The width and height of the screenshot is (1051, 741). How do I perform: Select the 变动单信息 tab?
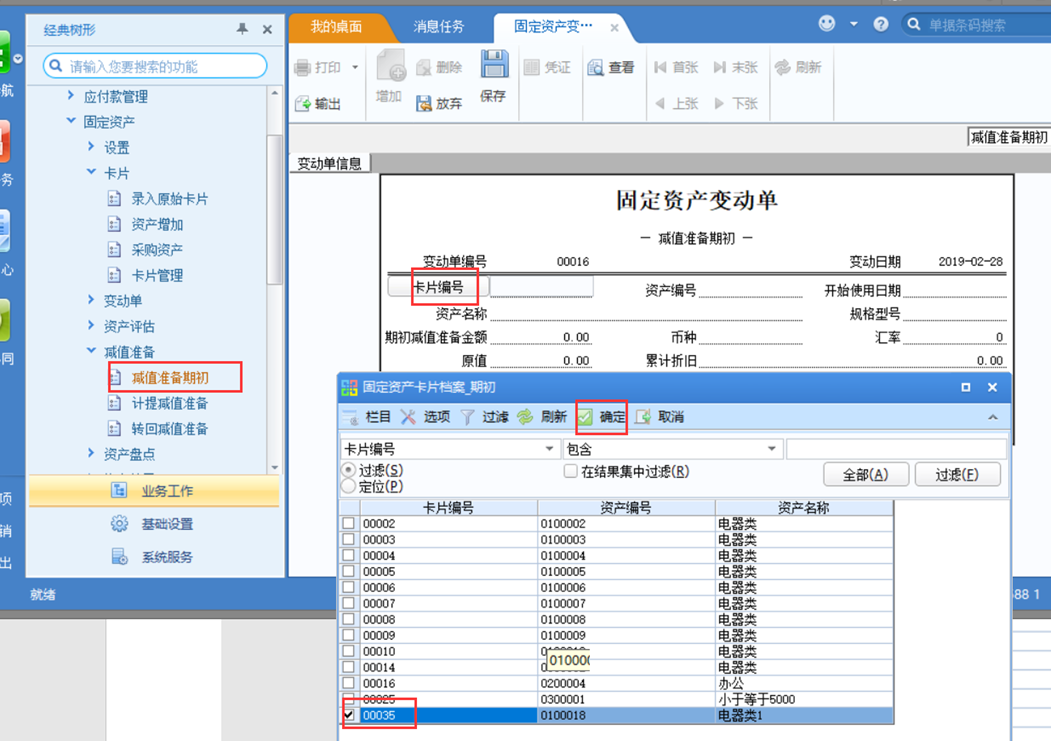329,163
